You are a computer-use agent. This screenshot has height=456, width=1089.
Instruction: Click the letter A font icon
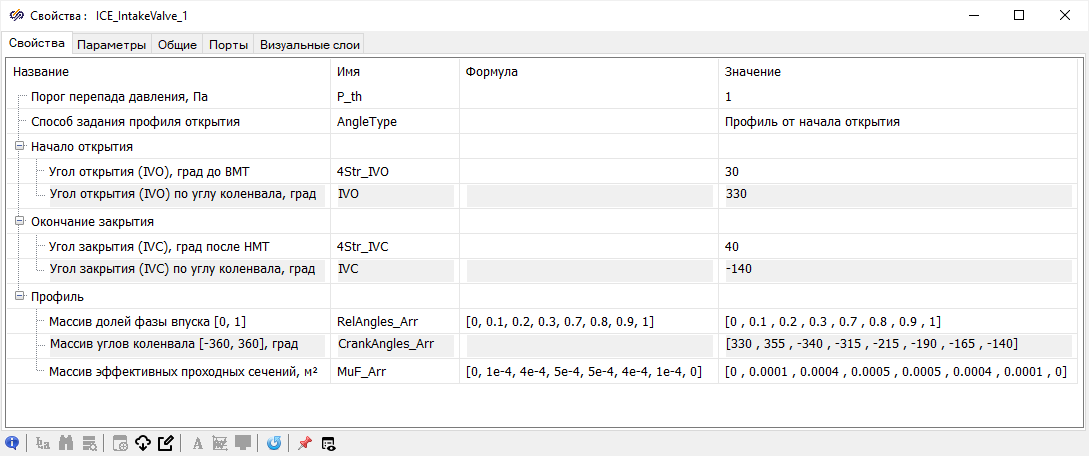[x=197, y=442]
